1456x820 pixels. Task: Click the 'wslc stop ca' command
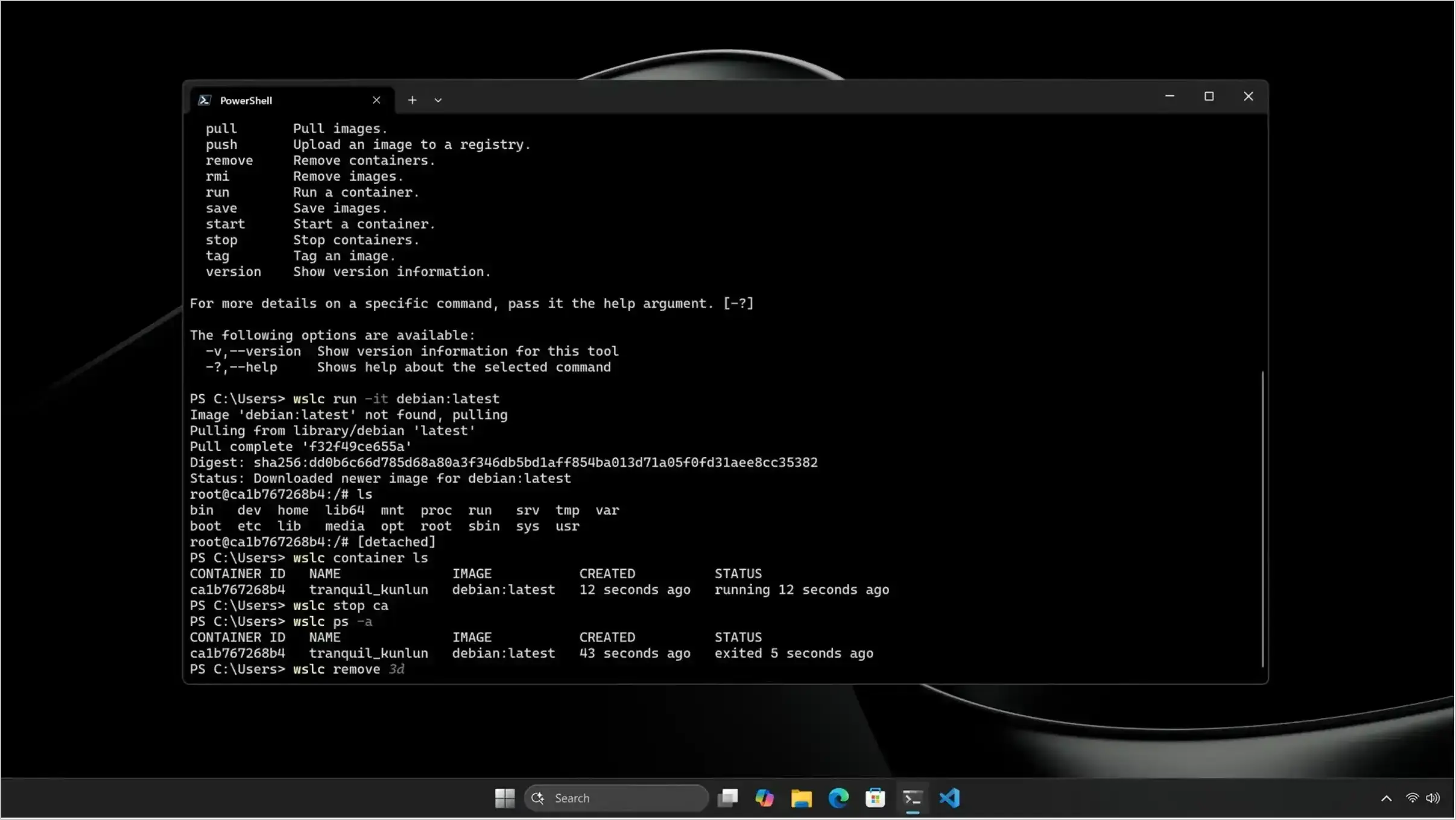pyautogui.click(x=341, y=605)
